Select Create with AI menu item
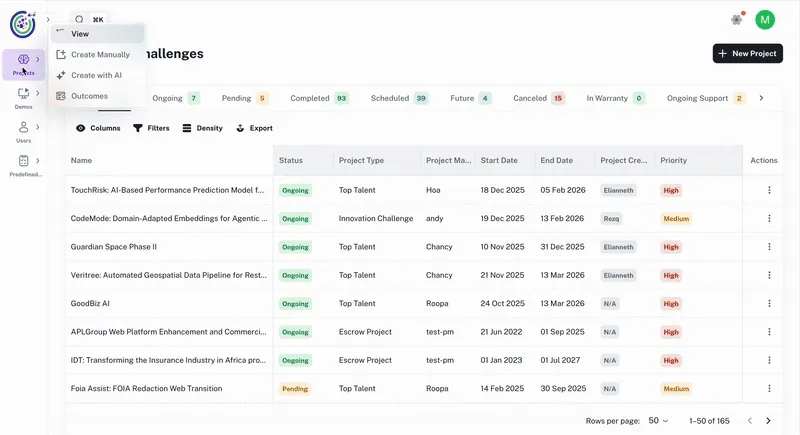 coord(96,75)
